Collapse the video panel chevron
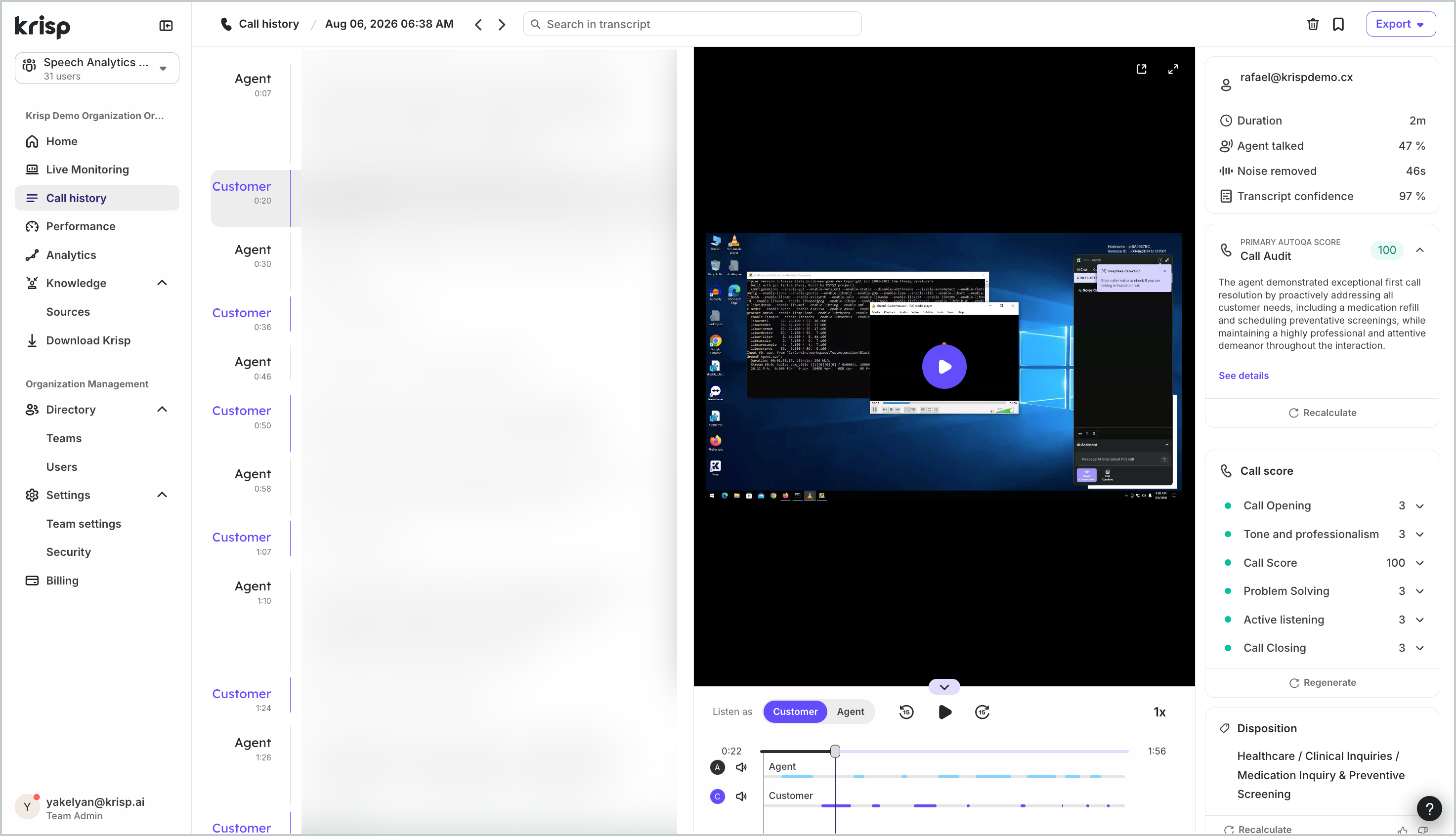 coord(944,687)
